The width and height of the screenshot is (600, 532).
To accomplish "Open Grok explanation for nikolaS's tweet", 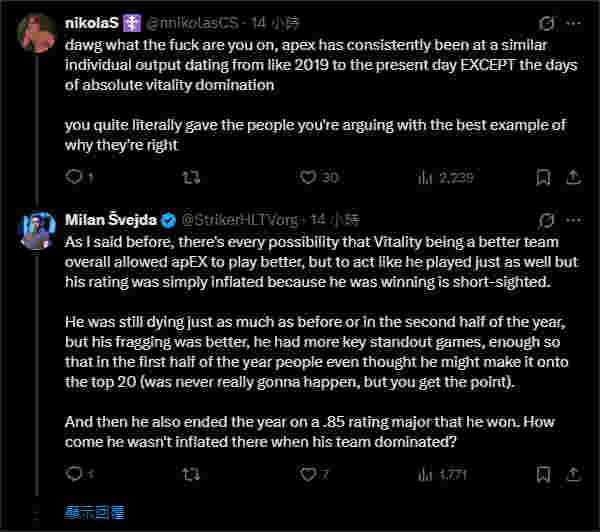I will (x=546, y=22).
